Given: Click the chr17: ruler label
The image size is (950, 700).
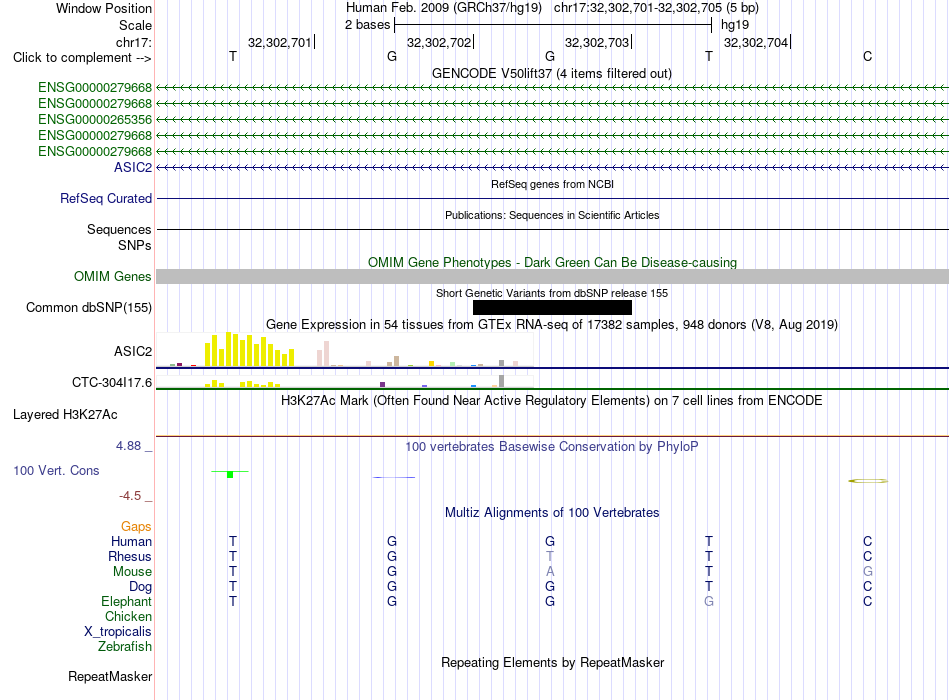Looking at the screenshot, I should click(134, 42).
